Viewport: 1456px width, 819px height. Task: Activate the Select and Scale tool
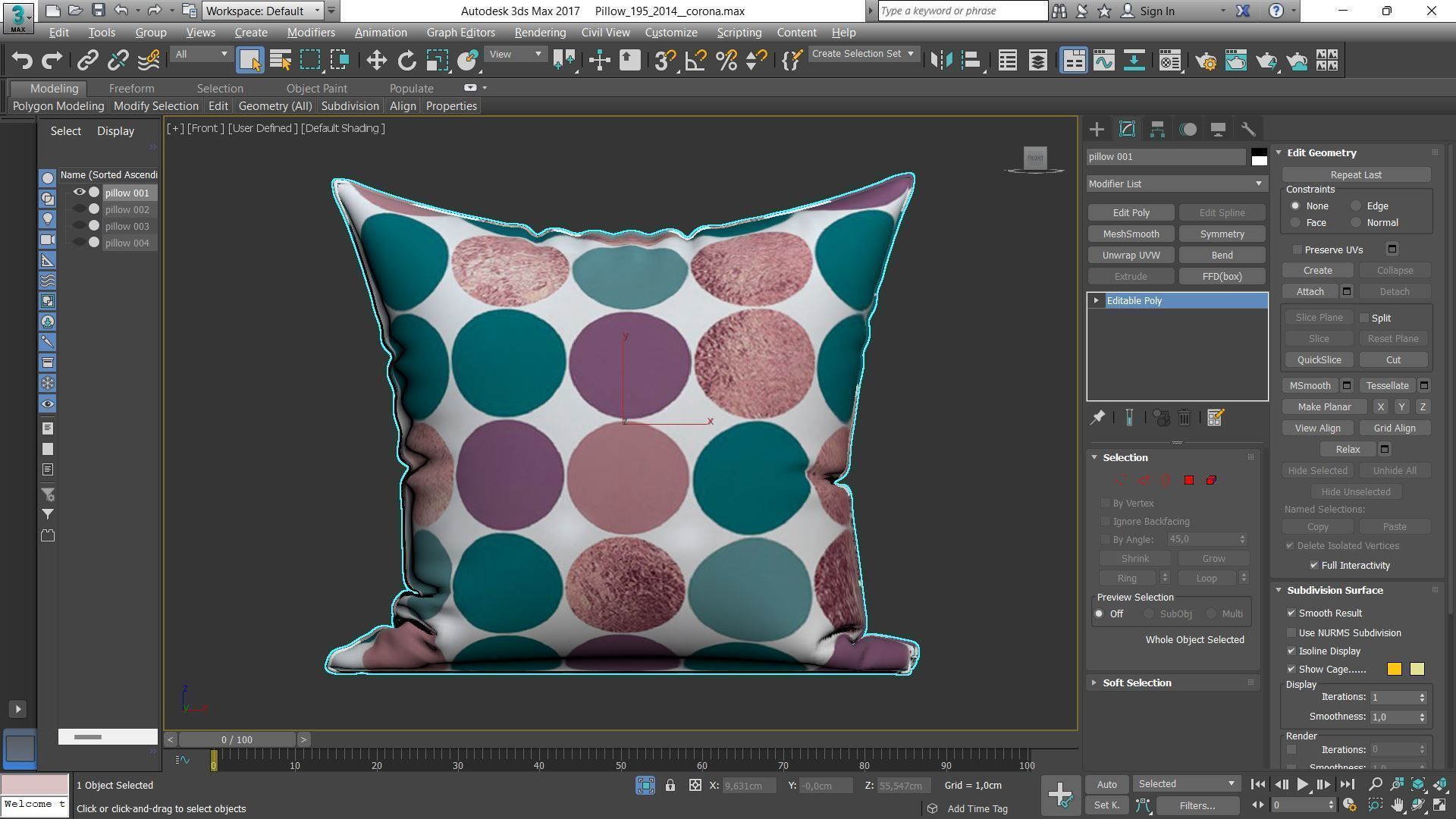[438, 61]
